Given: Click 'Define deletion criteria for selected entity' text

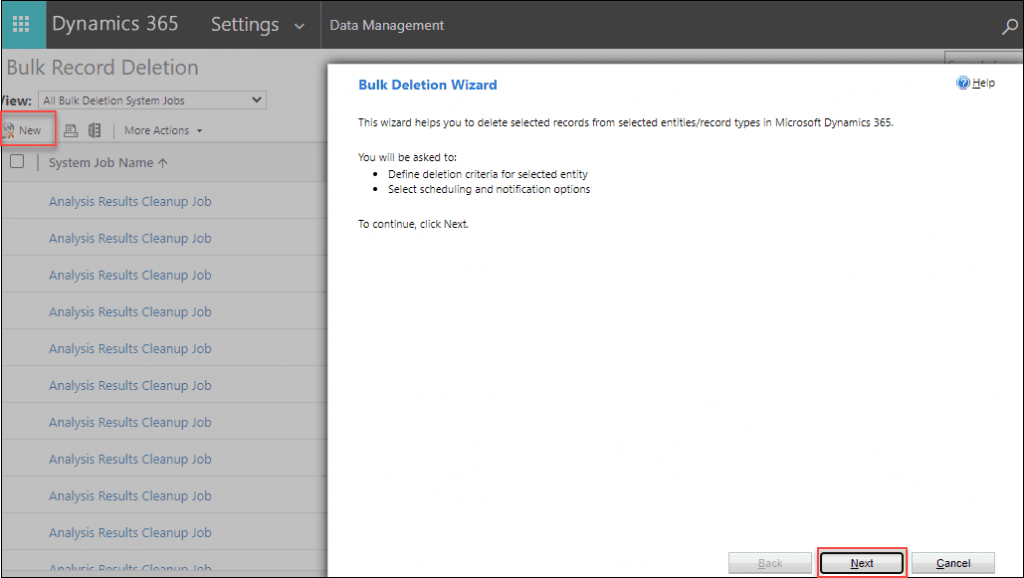Looking at the screenshot, I should 488,174.
